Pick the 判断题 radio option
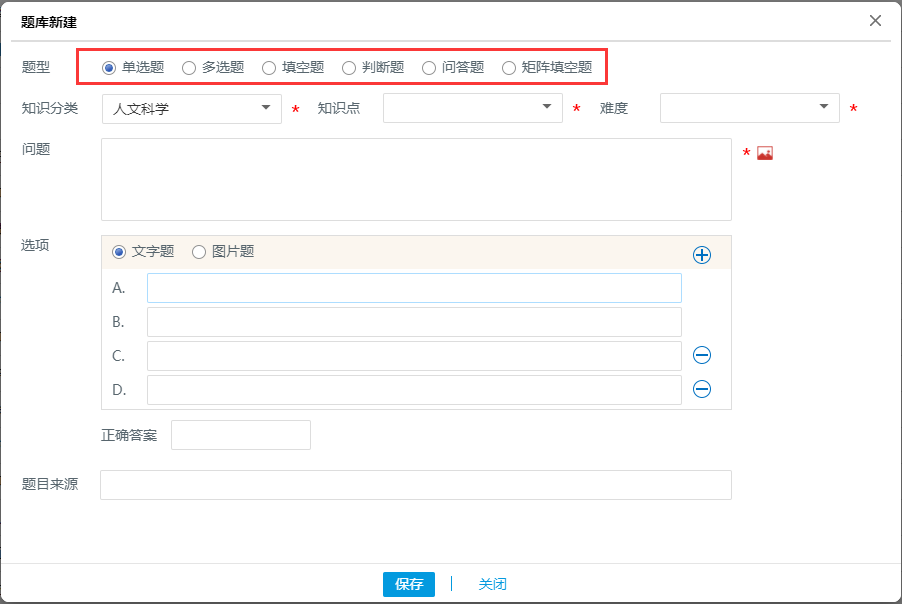This screenshot has height=604, width=902. click(349, 68)
